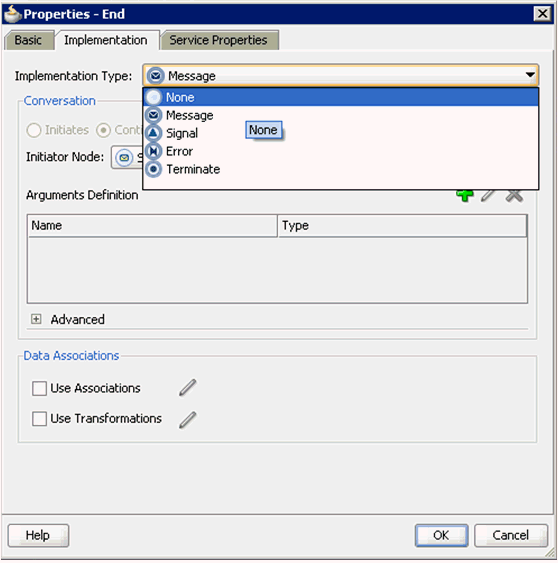Image resolution: width=558 pixels, height=563 pixels.
Task: Click the OK button
Action: (x=441, y=535)
